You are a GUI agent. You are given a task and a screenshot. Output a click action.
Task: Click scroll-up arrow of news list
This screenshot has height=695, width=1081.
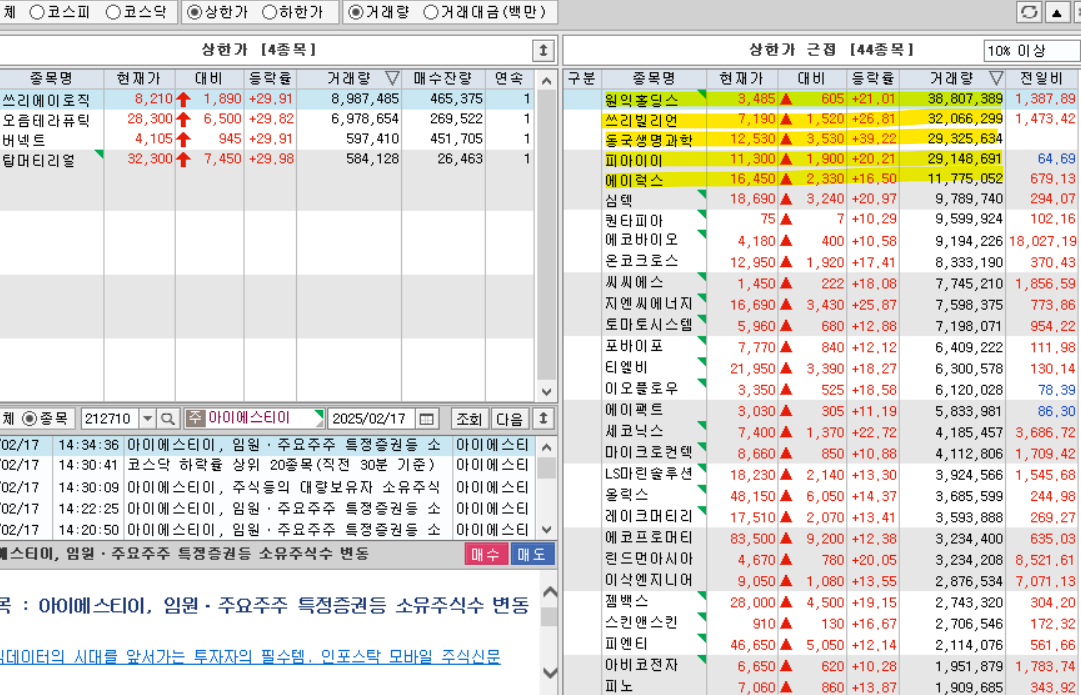547,447
